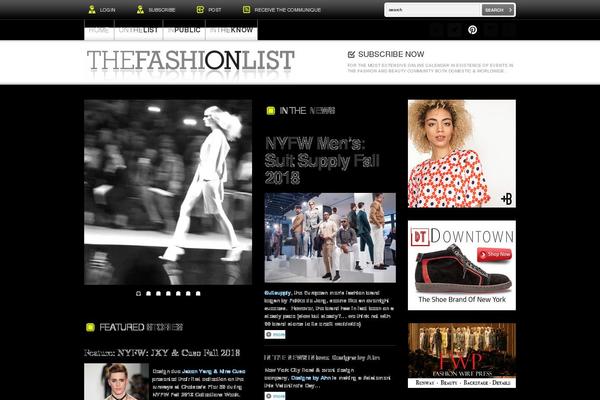Open the Subscribe link in top bar

coord(161,10)
